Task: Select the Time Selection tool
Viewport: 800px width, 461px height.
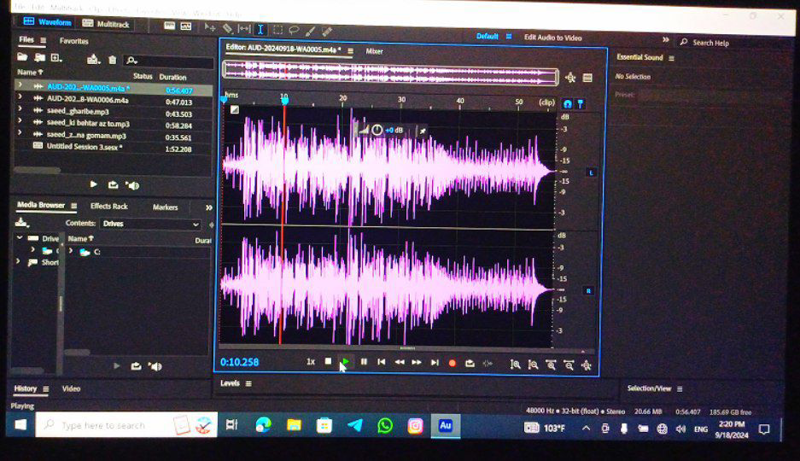Action: coord(261,29)
